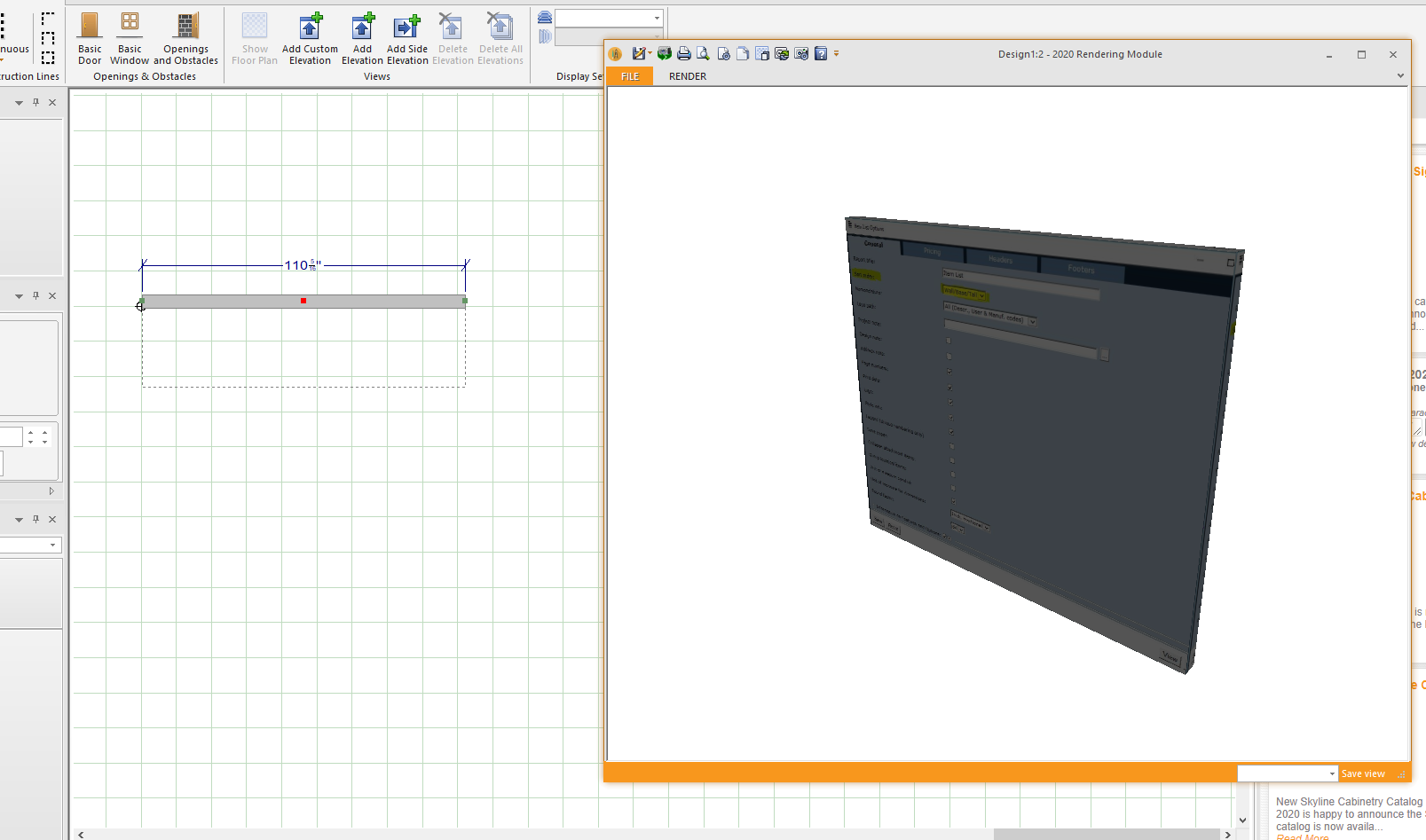
Task: Expand the quick access toolbar customize arrow
Action: coord(836,54)
